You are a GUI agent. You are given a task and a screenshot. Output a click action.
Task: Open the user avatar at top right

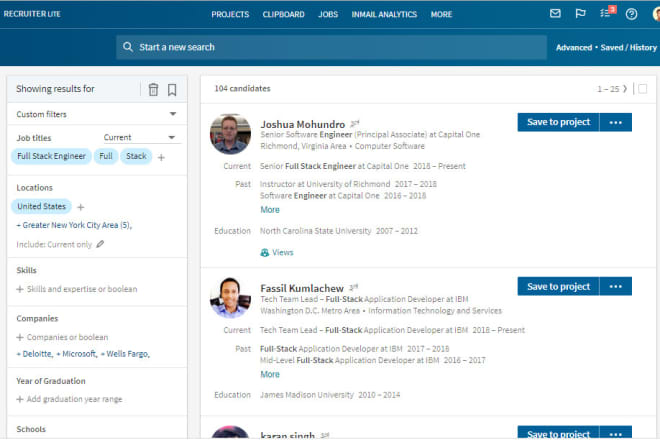(x=656, y=14)
